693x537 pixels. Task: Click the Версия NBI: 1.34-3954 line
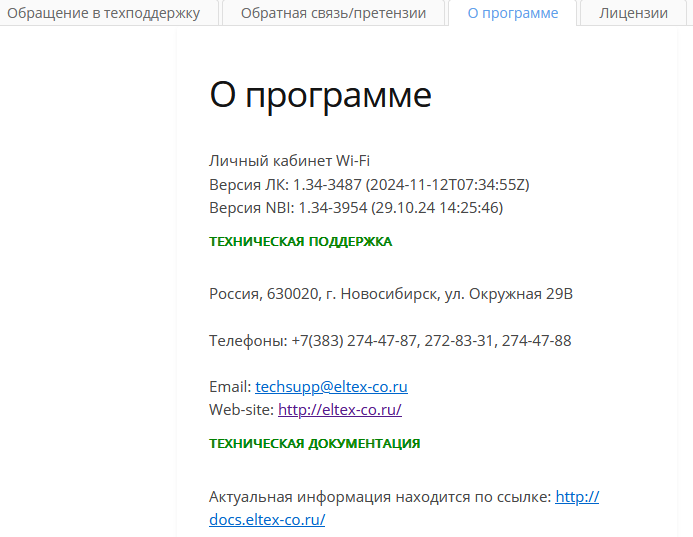356,208
